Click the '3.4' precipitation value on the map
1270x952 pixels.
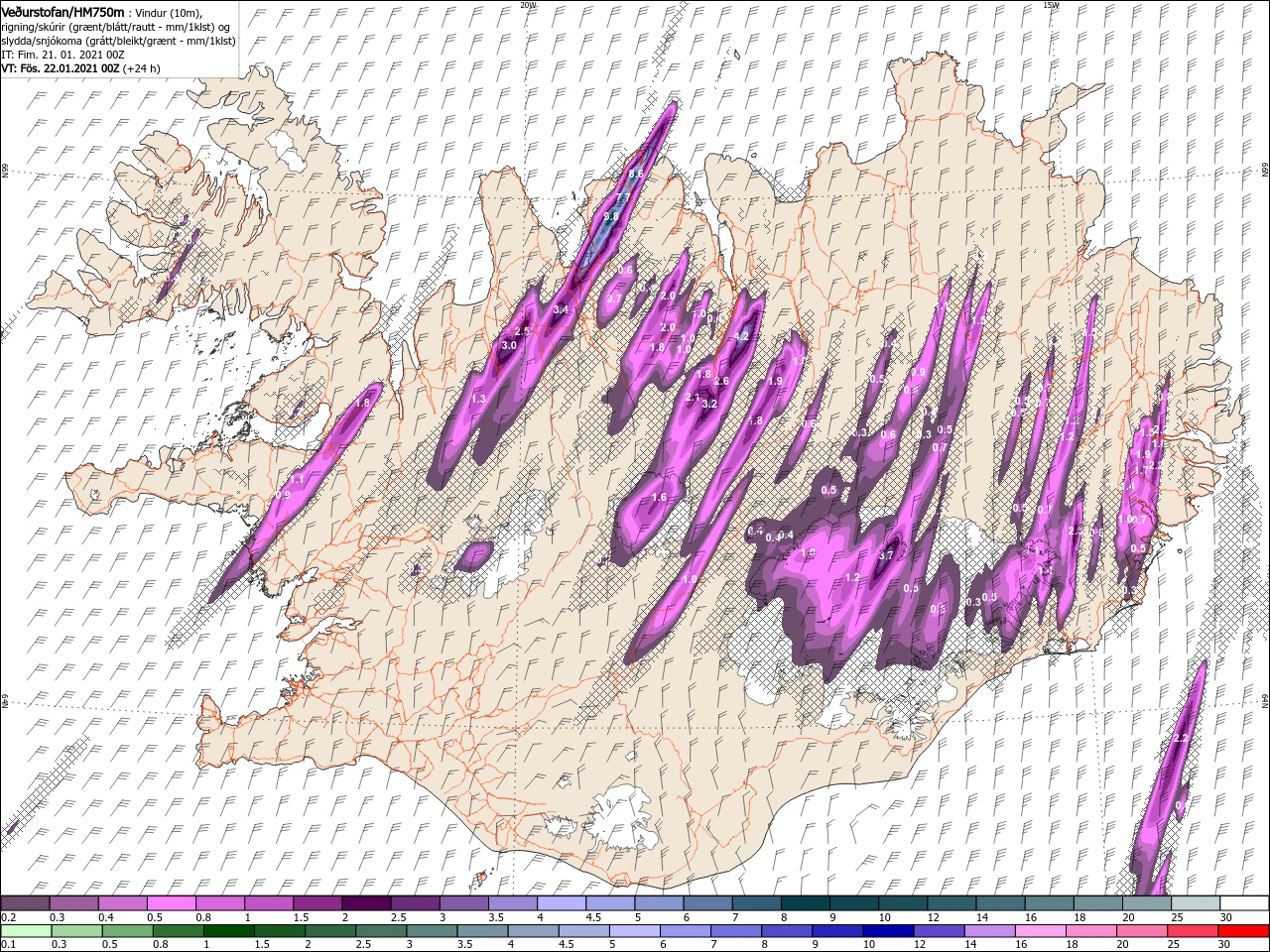[x=561, y=309]
